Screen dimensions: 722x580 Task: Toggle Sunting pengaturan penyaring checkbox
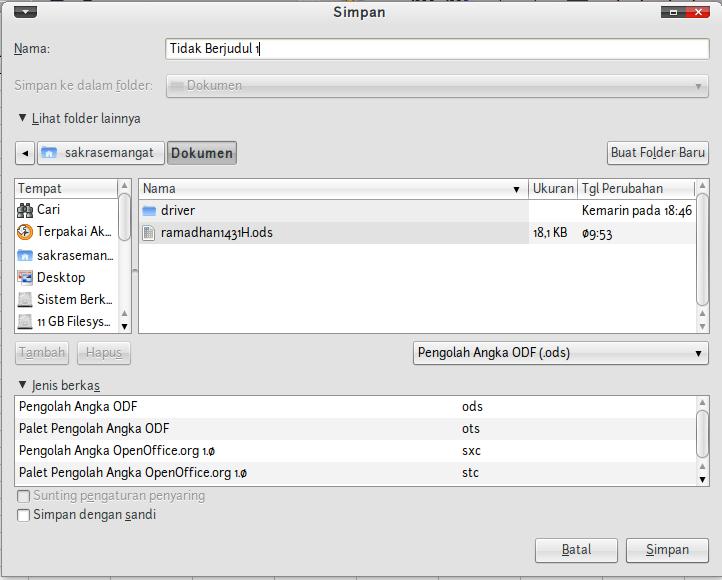click(23, 496)
